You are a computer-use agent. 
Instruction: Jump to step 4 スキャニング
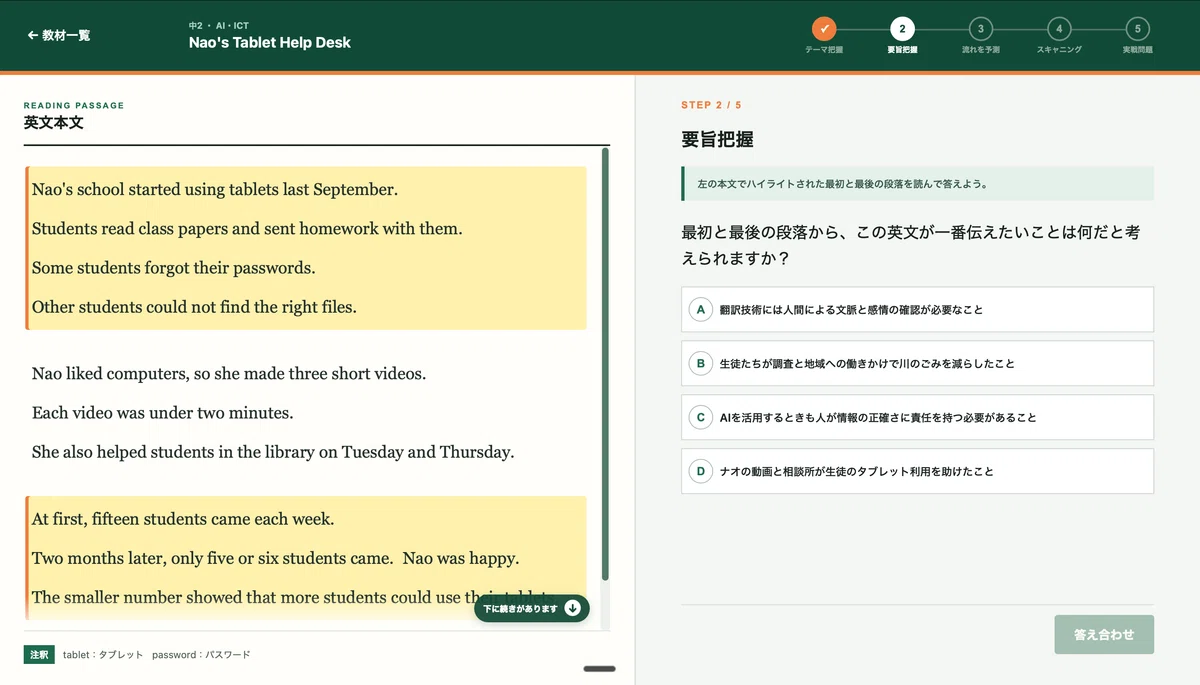(x=1059, y=29)
